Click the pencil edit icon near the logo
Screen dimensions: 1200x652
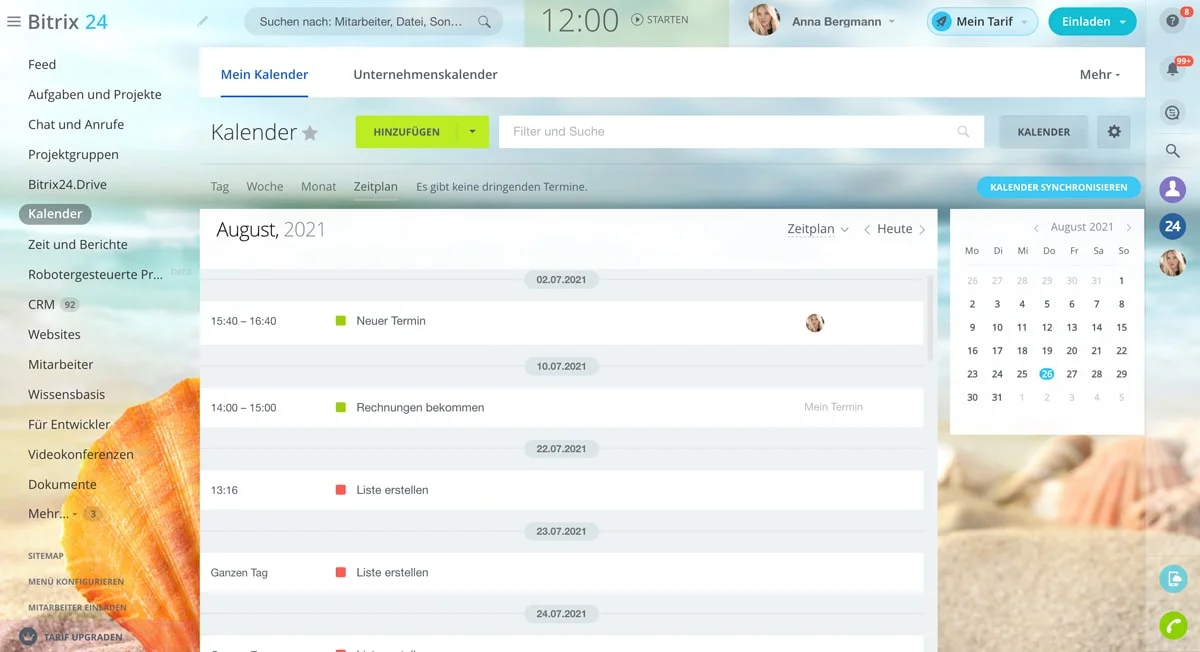203,20
